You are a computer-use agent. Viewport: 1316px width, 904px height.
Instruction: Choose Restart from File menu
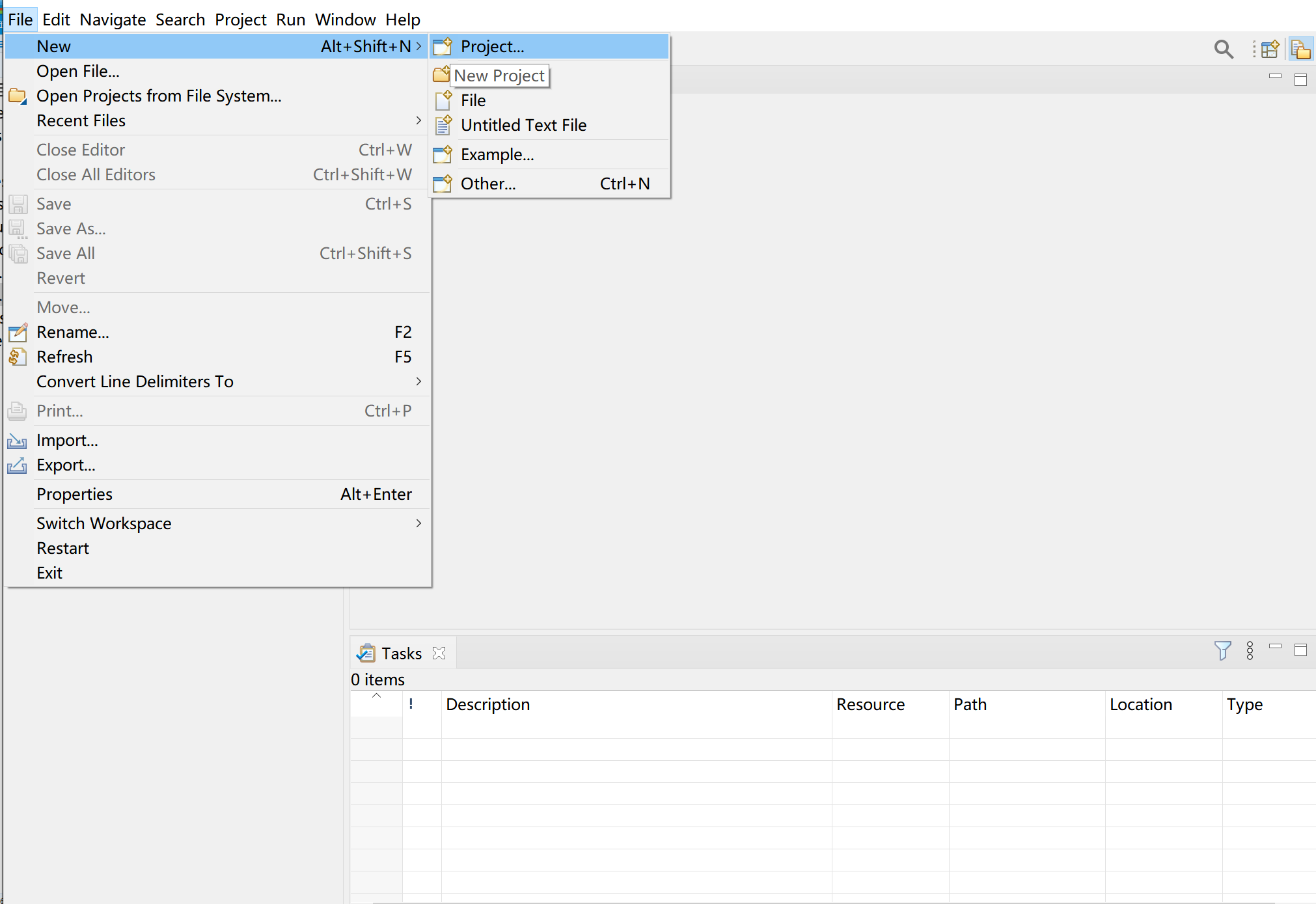[x=217, y=548]
